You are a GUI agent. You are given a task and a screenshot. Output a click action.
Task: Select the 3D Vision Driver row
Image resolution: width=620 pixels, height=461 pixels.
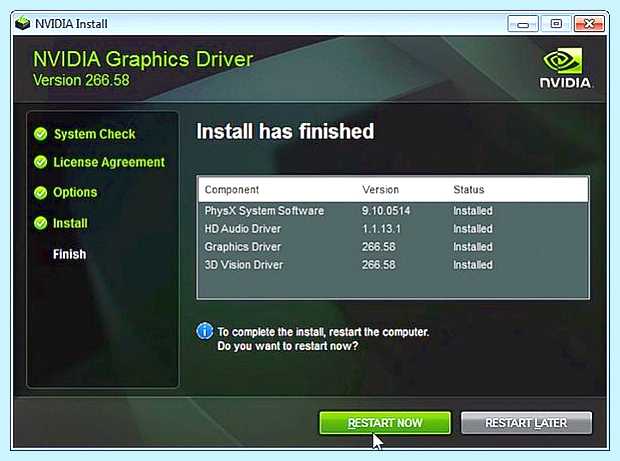click(x=393, y=265)
